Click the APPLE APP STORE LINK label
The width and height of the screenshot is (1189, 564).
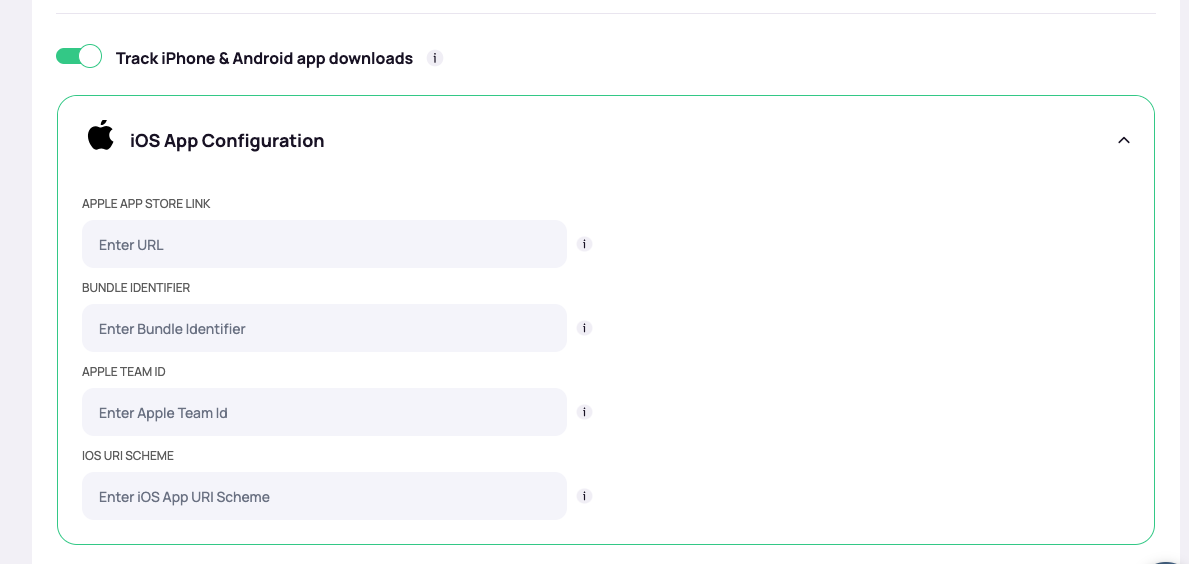click(x=146, y=204)
